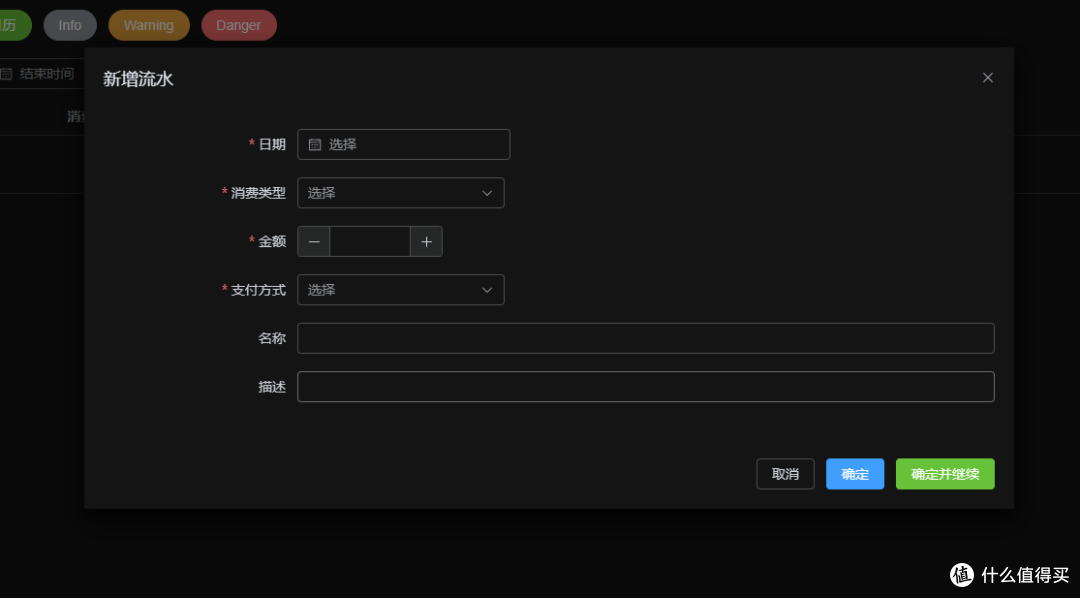Click the calendar icon in 日期 field

pyautogui.click(x=315, y=145)
